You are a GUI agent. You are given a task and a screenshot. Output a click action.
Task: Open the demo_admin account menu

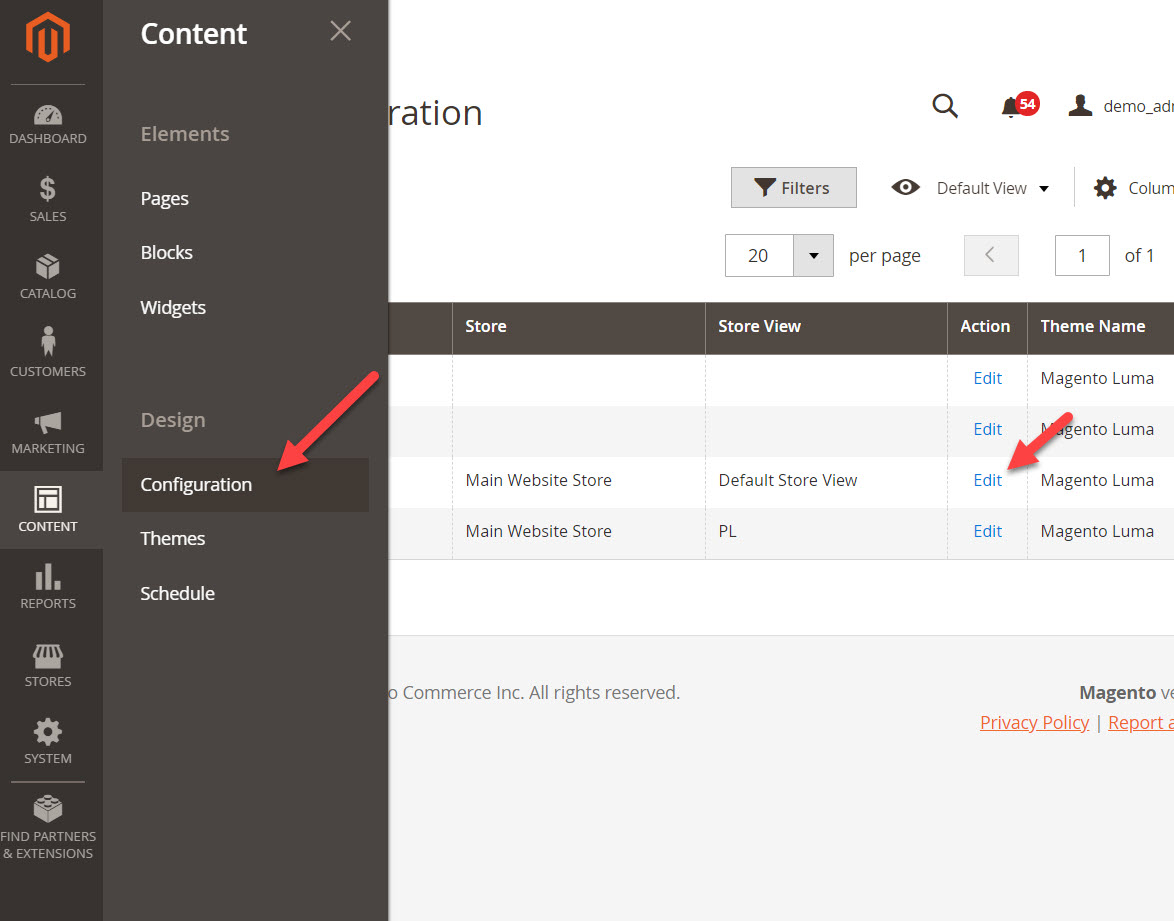pyautogui.click(x=1081, y=105)
